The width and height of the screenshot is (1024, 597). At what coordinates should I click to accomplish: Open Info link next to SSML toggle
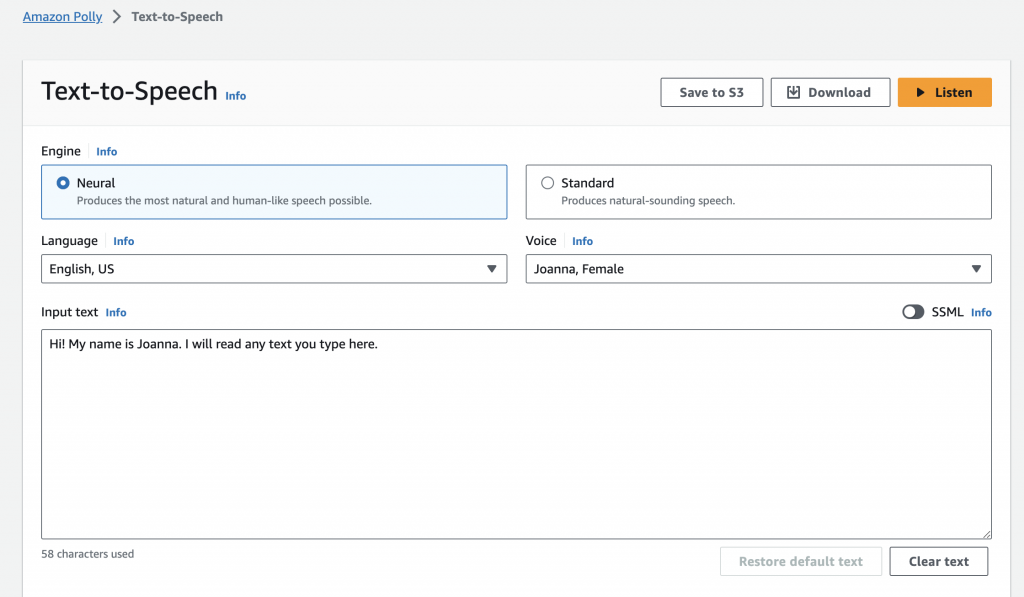[981, 313]
